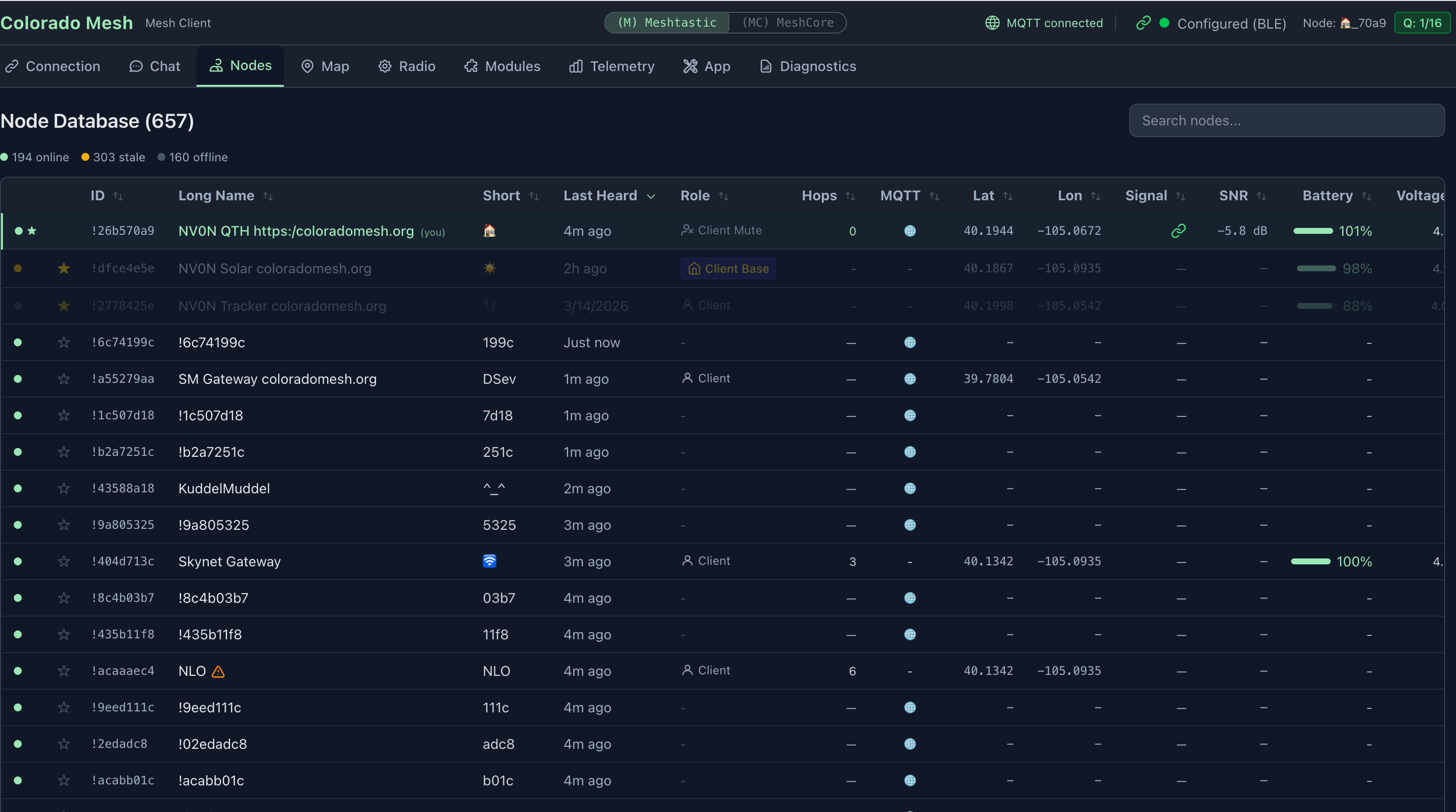1456x812 pixels.
Task: Click the MQTT connected globe icon in header
Action: [992, 23]
